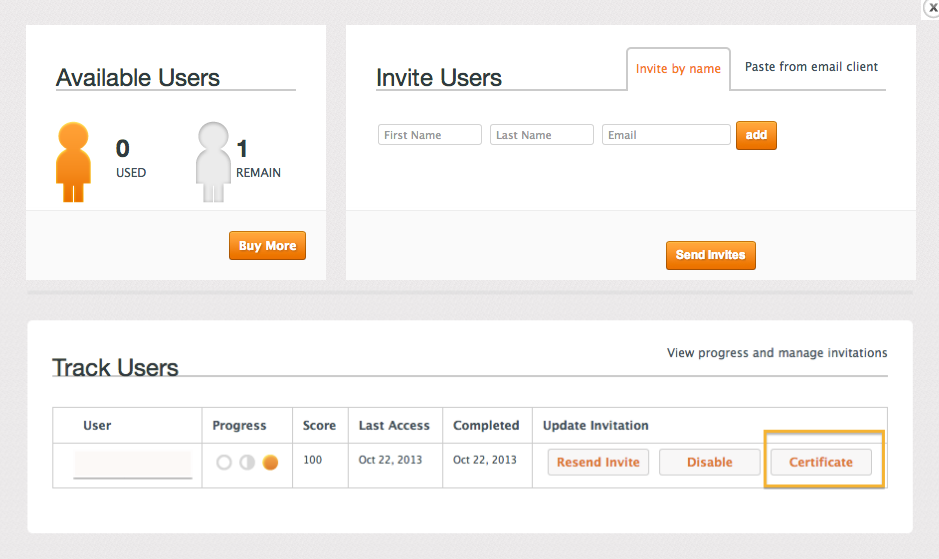Disable the user's invitation
The width and height of the screenshot is (939, 559).
click(x=709, y=462)
